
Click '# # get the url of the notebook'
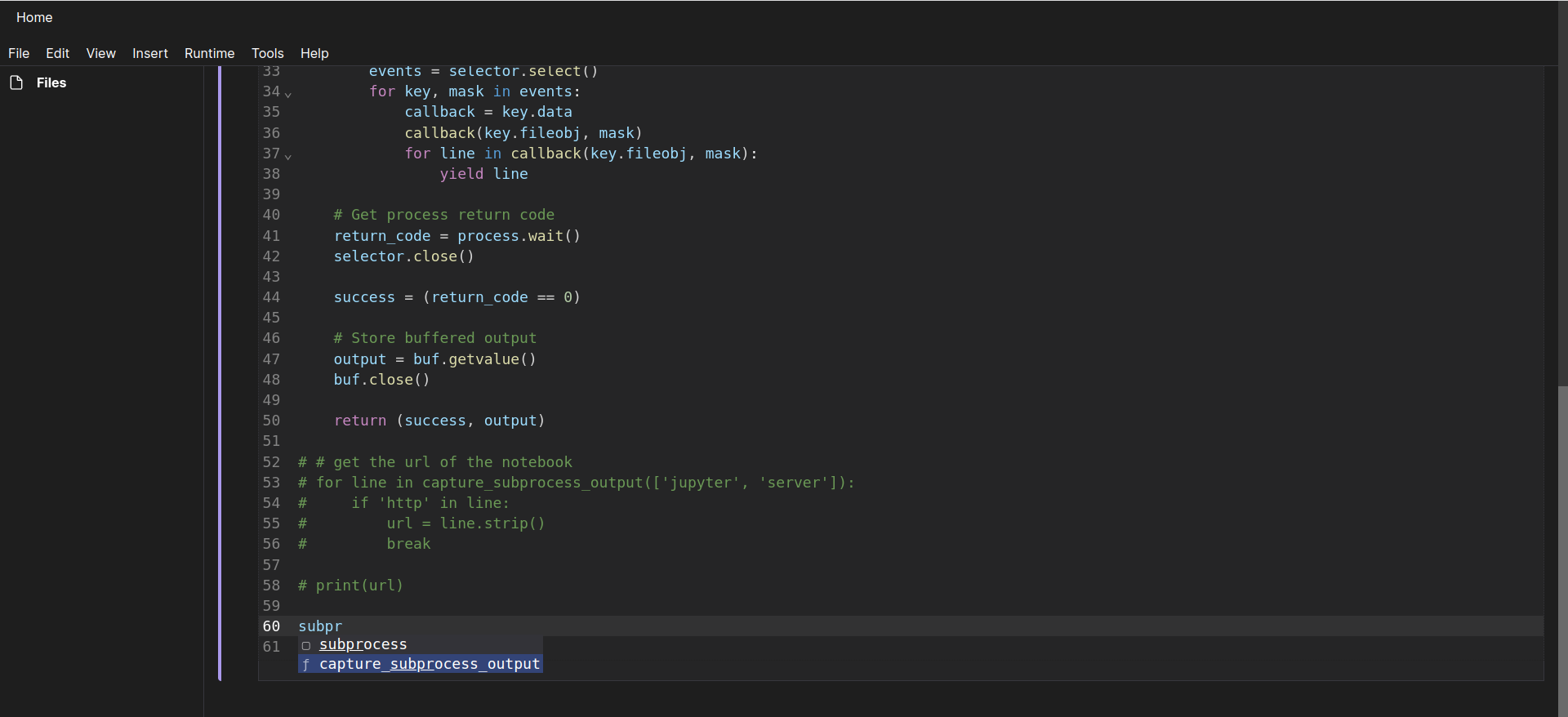(x=435, y=462)
